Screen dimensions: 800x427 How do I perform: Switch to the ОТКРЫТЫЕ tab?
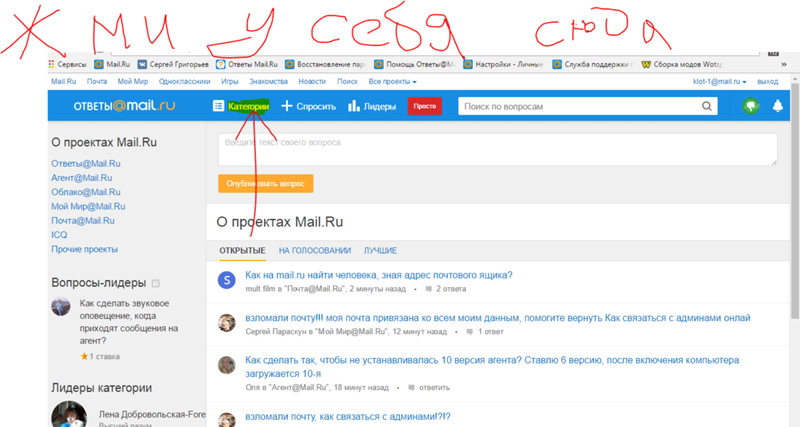[242, 250]
